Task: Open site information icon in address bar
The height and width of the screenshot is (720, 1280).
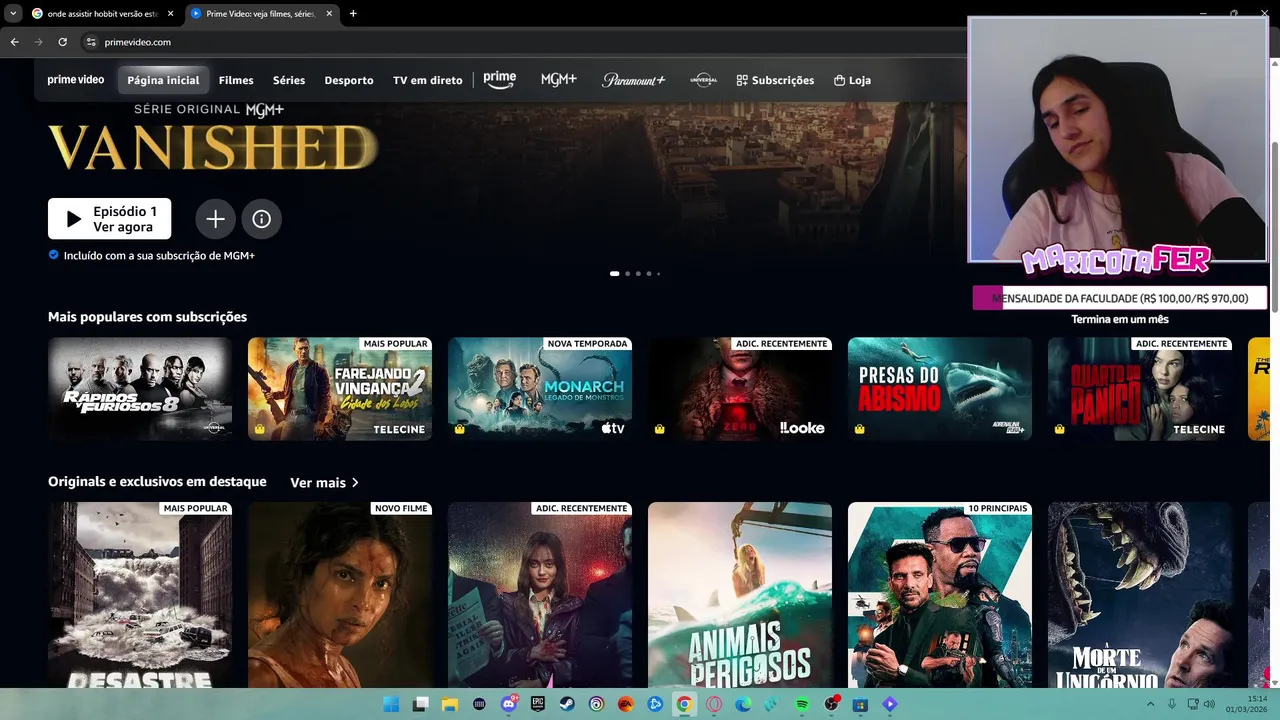Action: pos(90,42)
